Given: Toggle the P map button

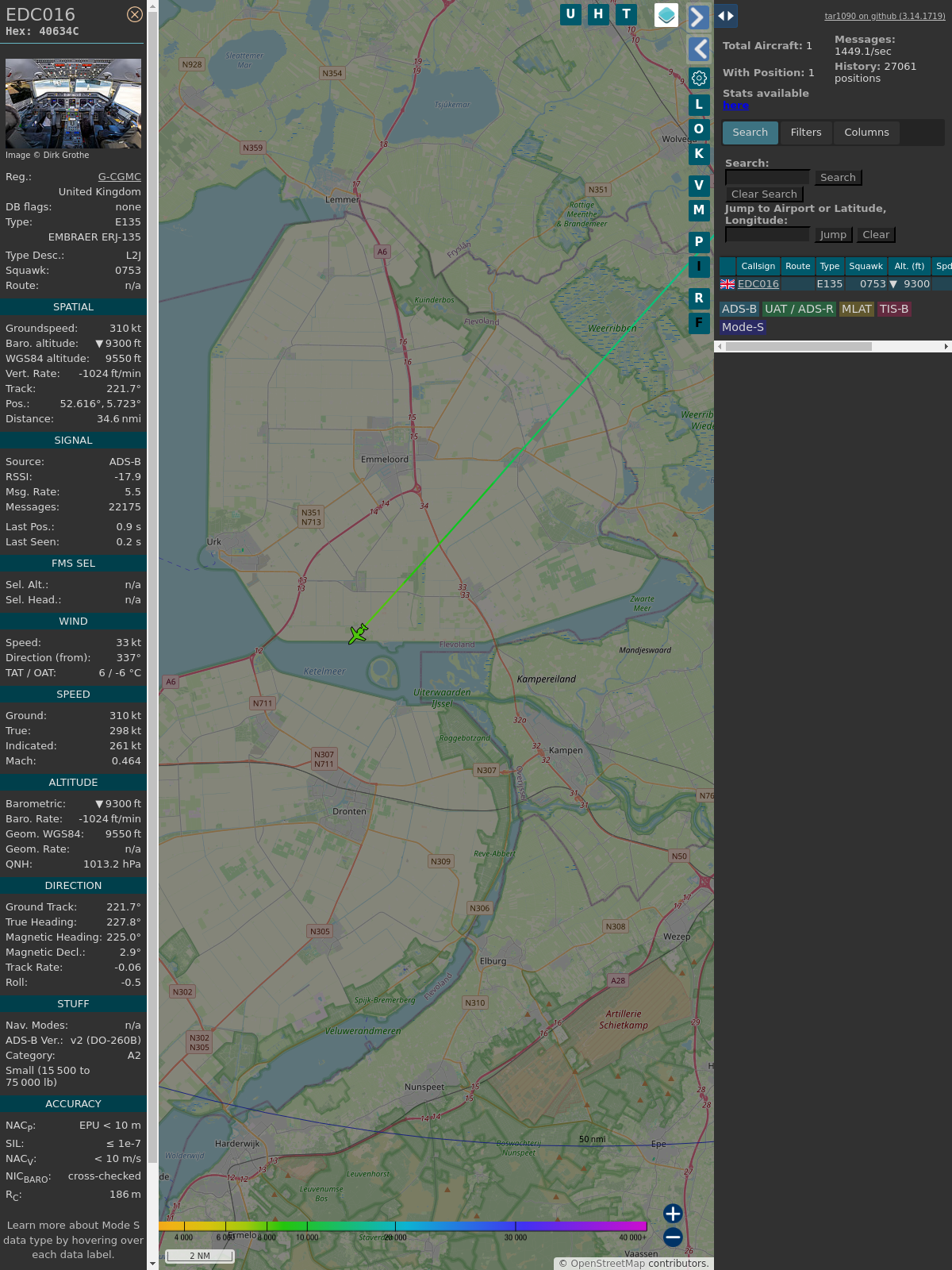Looking at the screenshot, I should [699, 242].
